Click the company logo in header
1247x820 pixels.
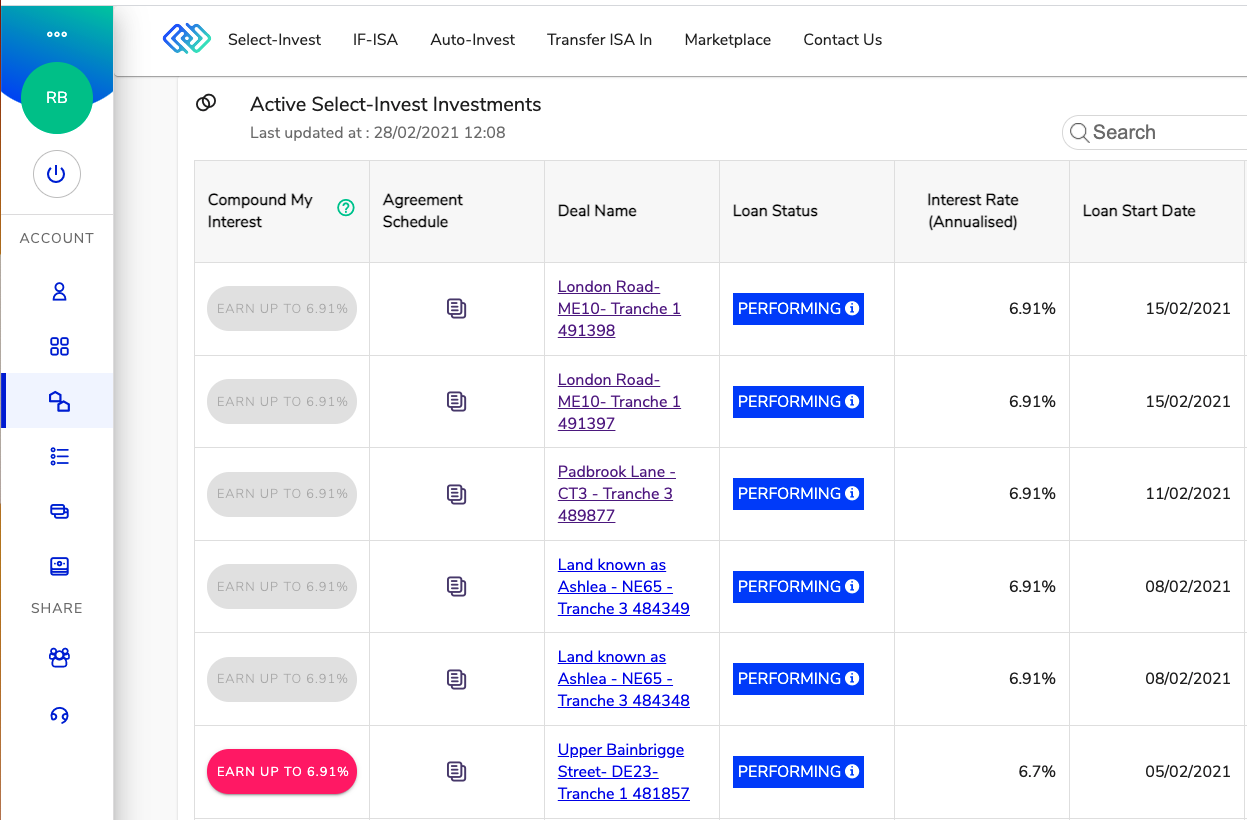pos(187,39)
